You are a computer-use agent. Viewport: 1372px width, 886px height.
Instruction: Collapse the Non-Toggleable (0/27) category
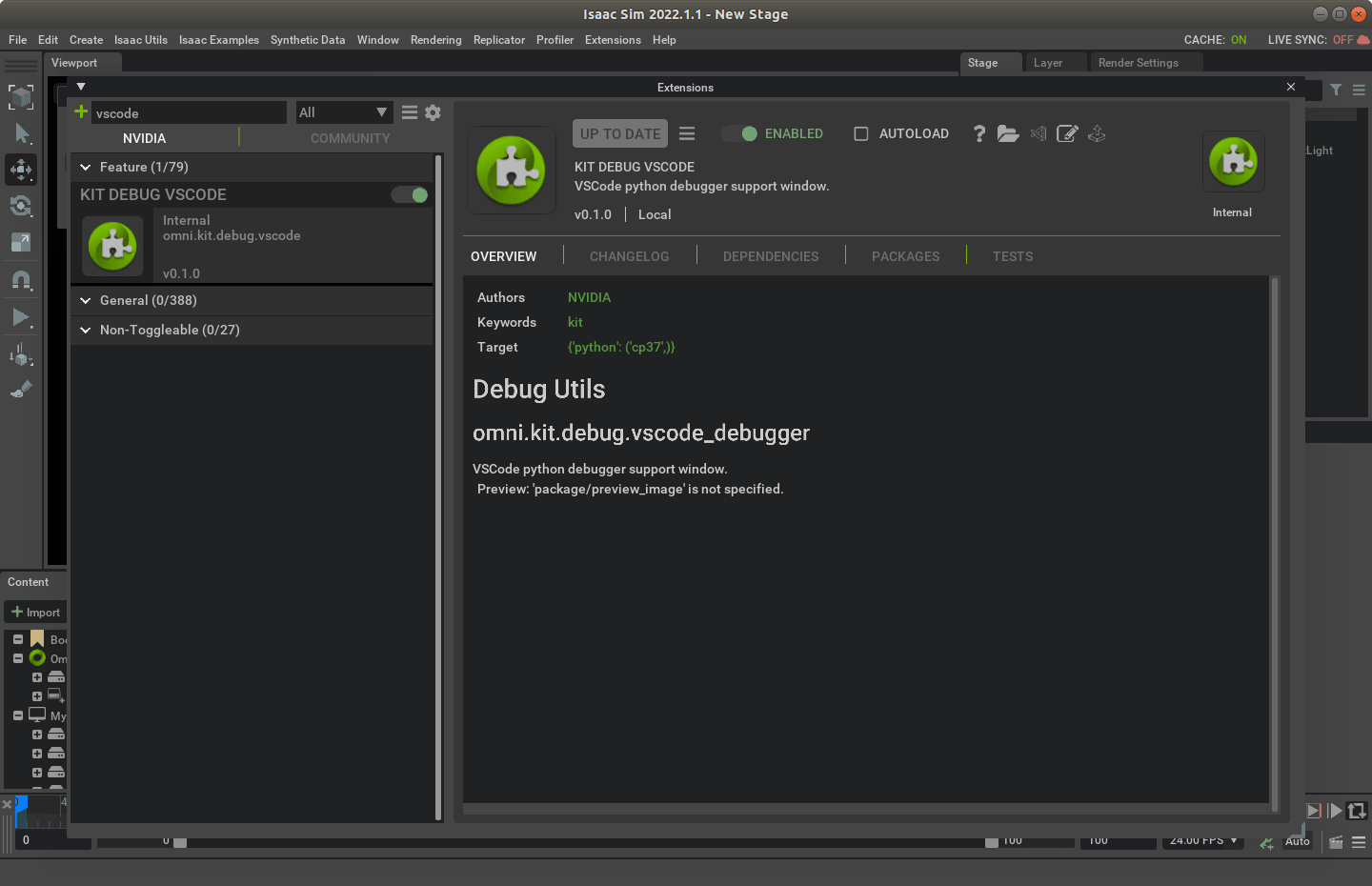point(86,330)
